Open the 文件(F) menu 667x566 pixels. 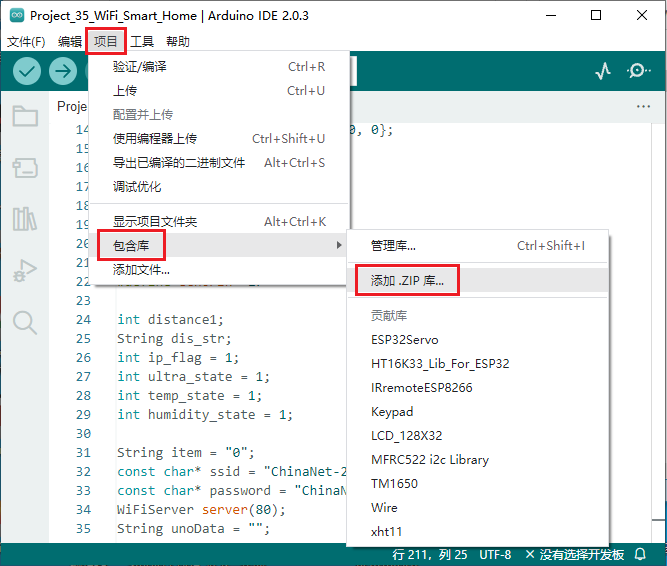click(x=26, y=41)
